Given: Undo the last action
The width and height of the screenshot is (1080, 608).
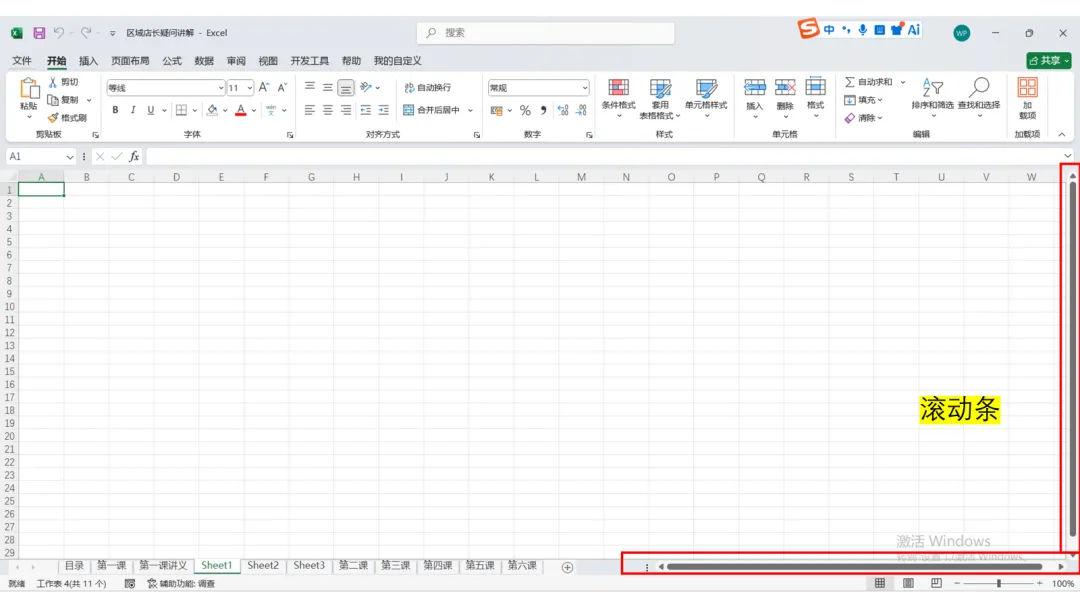Looking at the screenshot, I should pyautogui.click(x=59, y=32).
